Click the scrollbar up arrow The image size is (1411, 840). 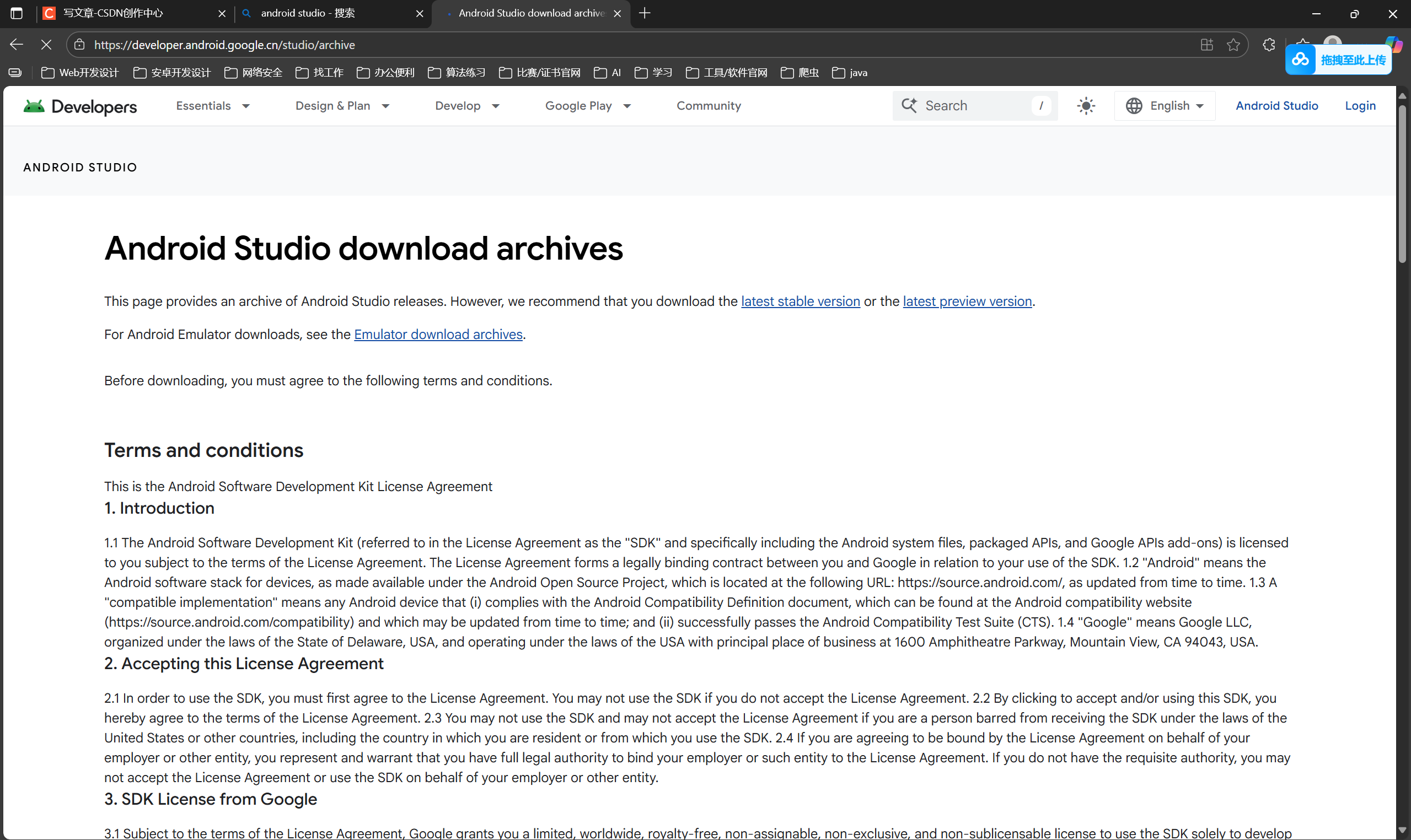pos(1402,95)
